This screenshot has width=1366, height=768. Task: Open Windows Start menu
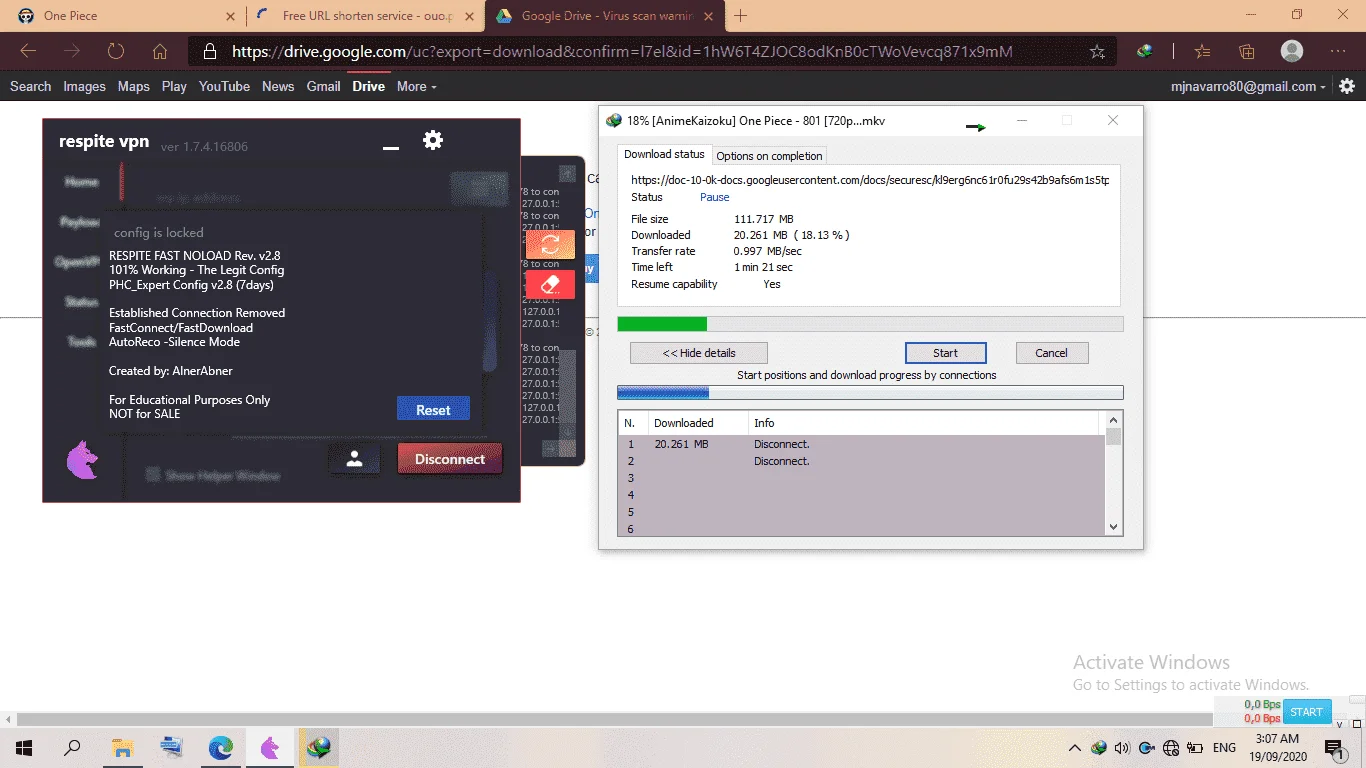[x=23, y=747]
